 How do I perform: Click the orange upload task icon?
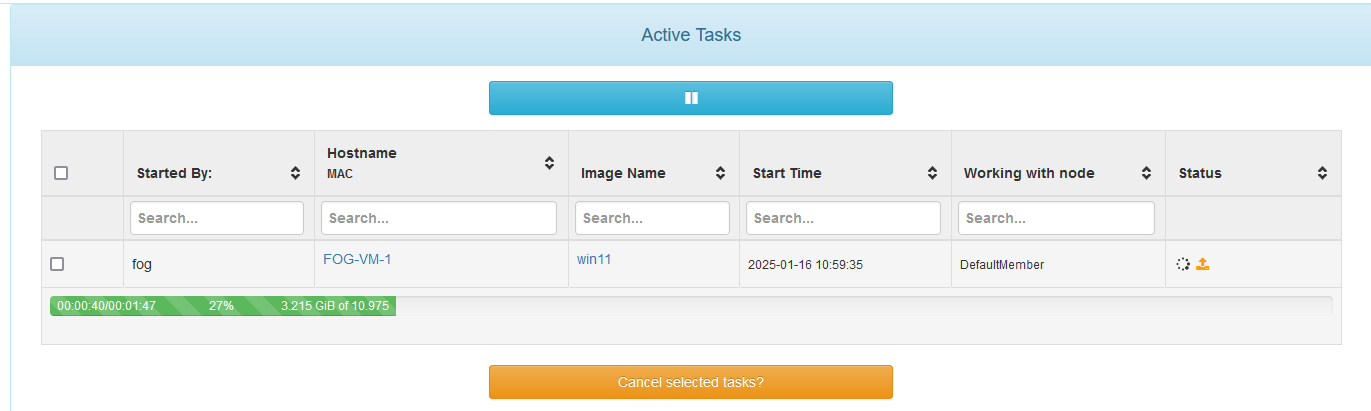tap(1203, 264)
